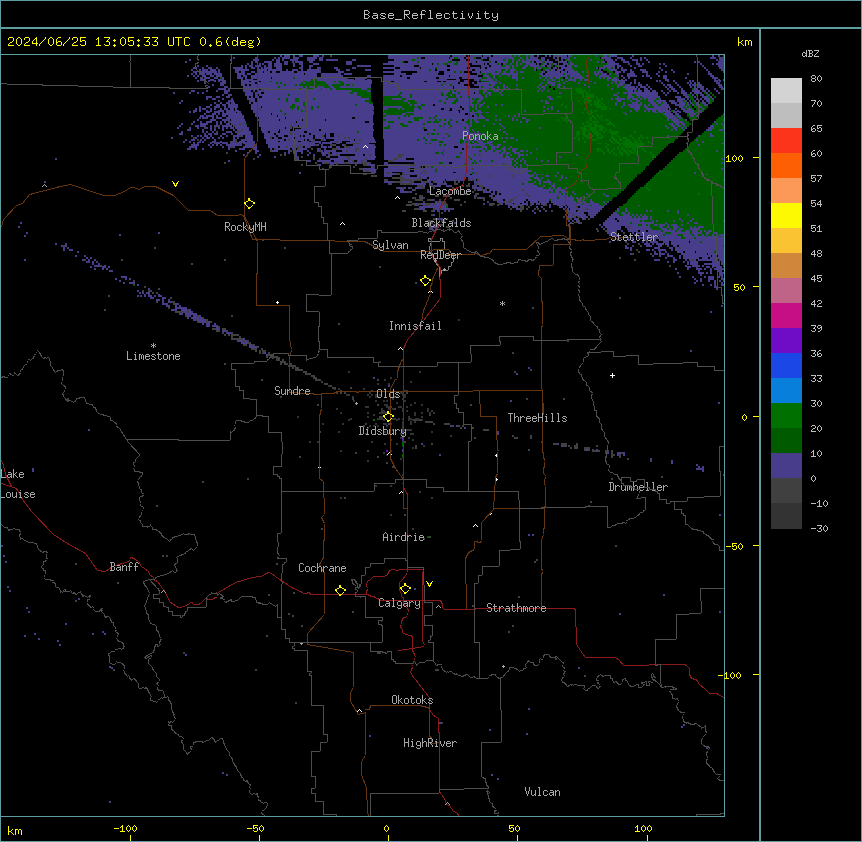
Task: Select the magenta 42-39 dBZ legend swatch
Action: coord(786,315)
